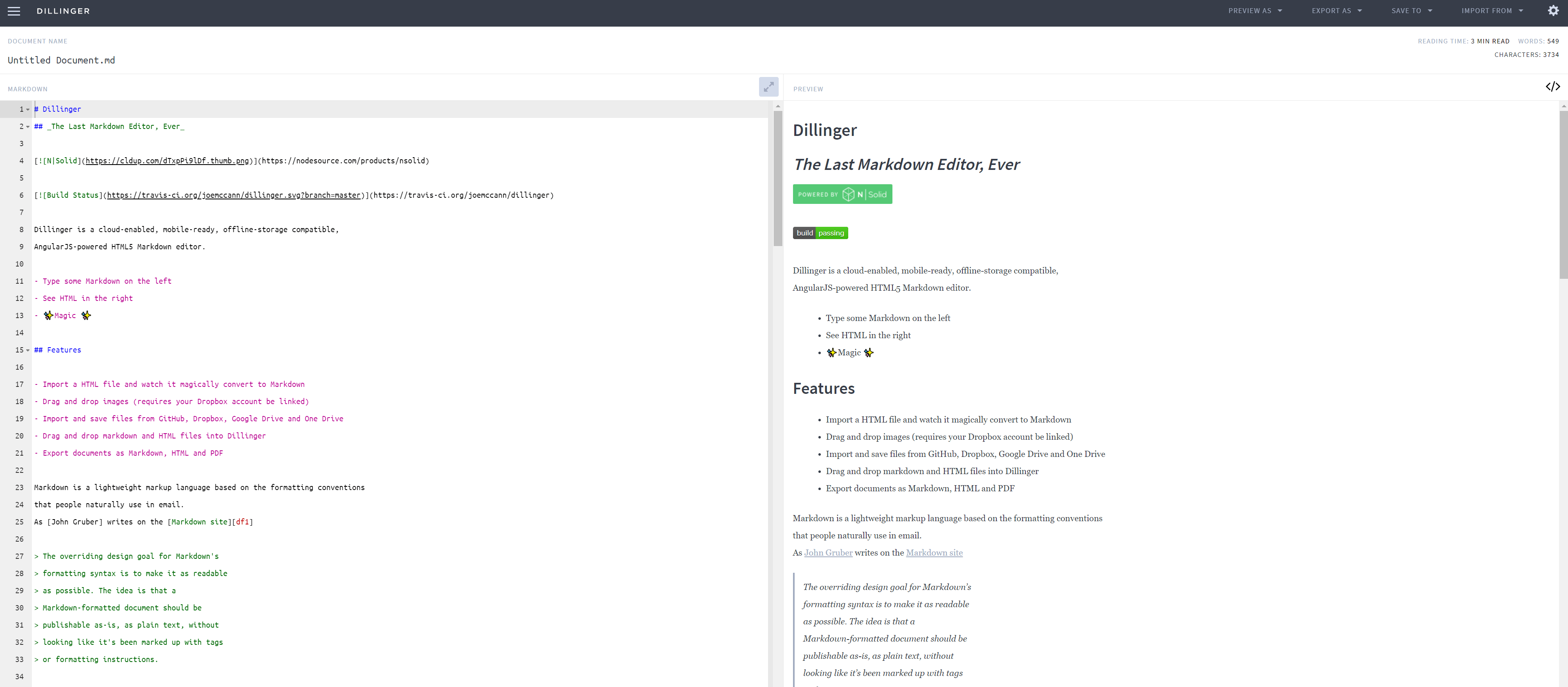1568x687 pixels.
Task: Toggle the raw HTML source view in preview
Action: [1553, 86]
